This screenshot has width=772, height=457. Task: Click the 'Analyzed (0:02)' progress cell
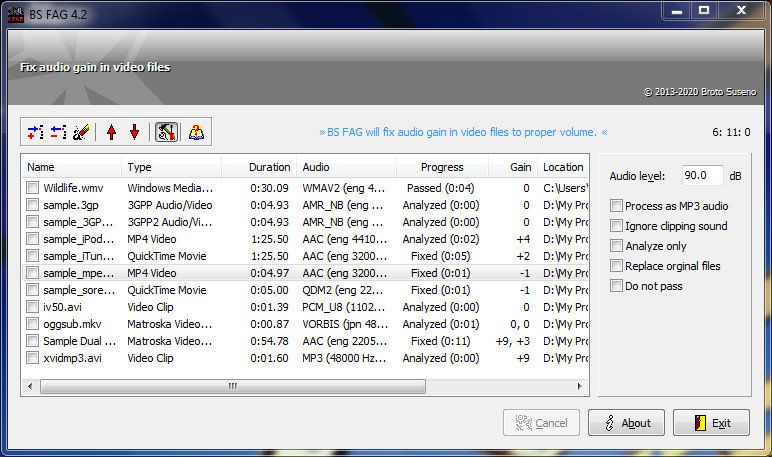(x=441, y=239)
